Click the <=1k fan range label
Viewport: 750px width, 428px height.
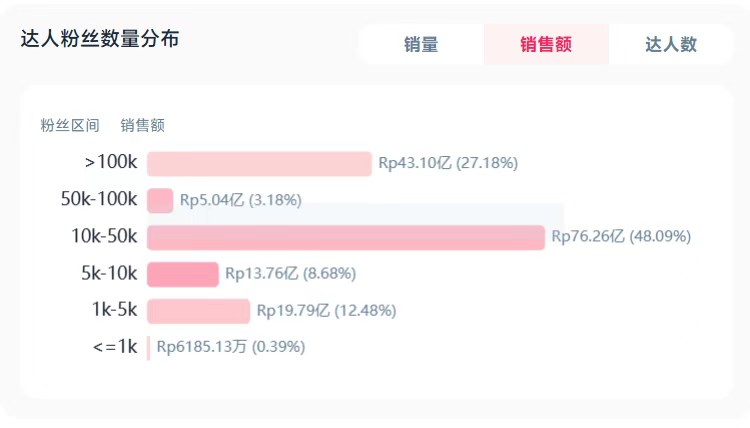(114, 347)
